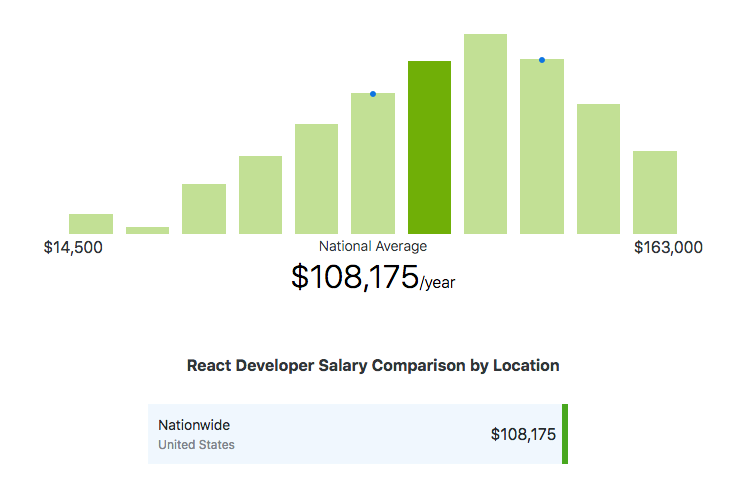Viewport: 753px width, 477px height.
Task: Select the second bar from the right
Action: tap(598, 169)
